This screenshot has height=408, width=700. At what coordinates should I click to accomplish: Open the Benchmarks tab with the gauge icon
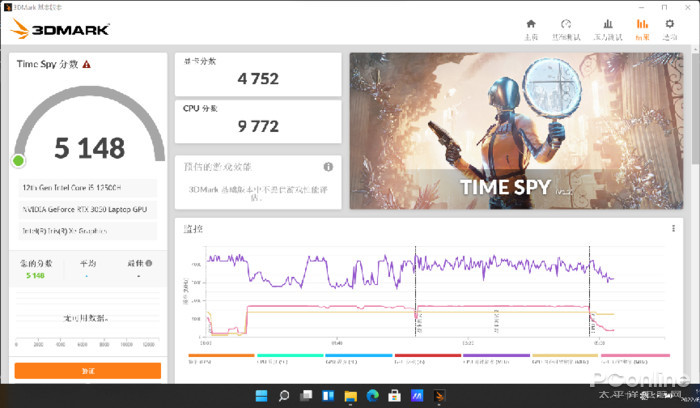566,29
